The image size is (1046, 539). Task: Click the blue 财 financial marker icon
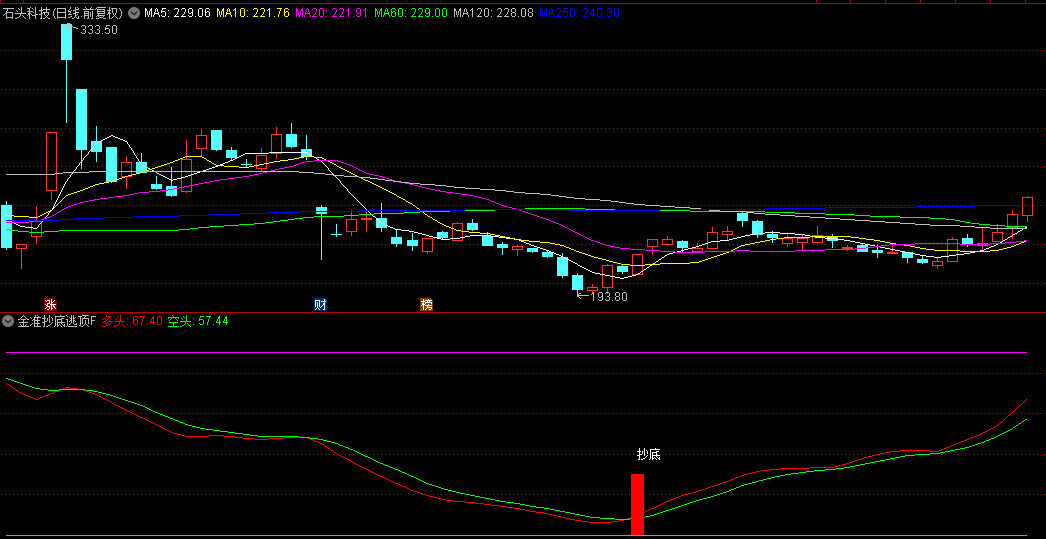(x=320, y=304)
